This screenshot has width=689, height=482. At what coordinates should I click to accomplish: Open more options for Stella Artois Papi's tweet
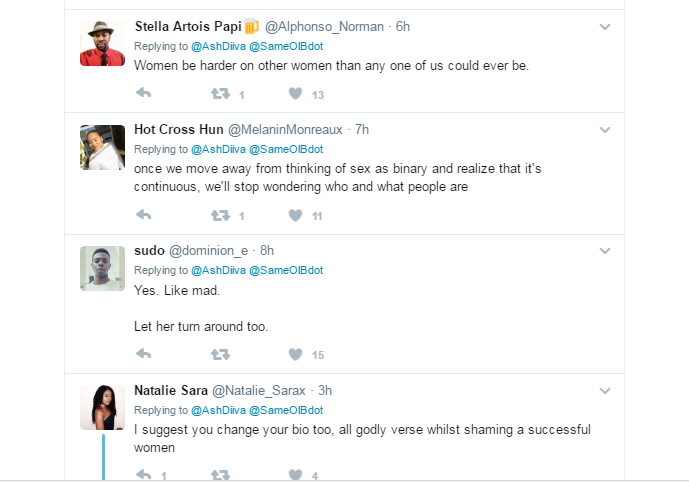pos(605,27)
